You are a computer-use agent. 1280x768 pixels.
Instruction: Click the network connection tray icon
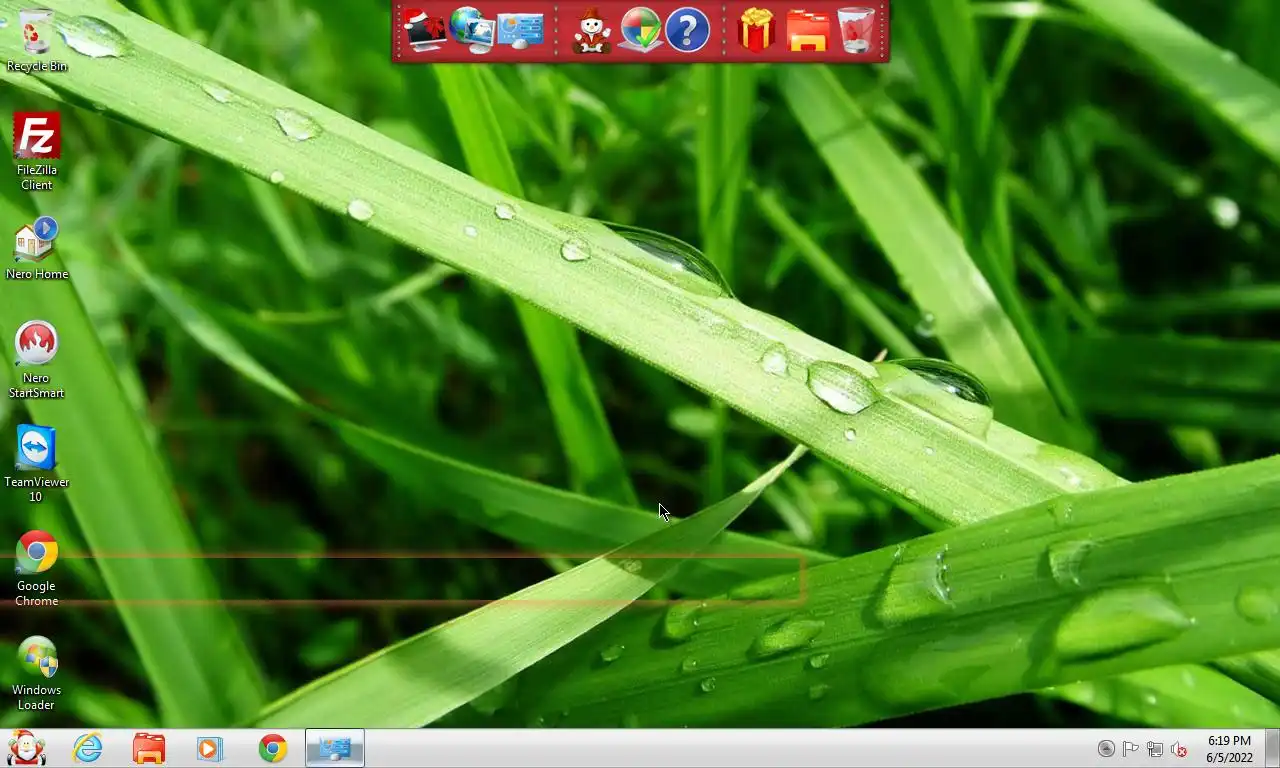pos(1155,749)
